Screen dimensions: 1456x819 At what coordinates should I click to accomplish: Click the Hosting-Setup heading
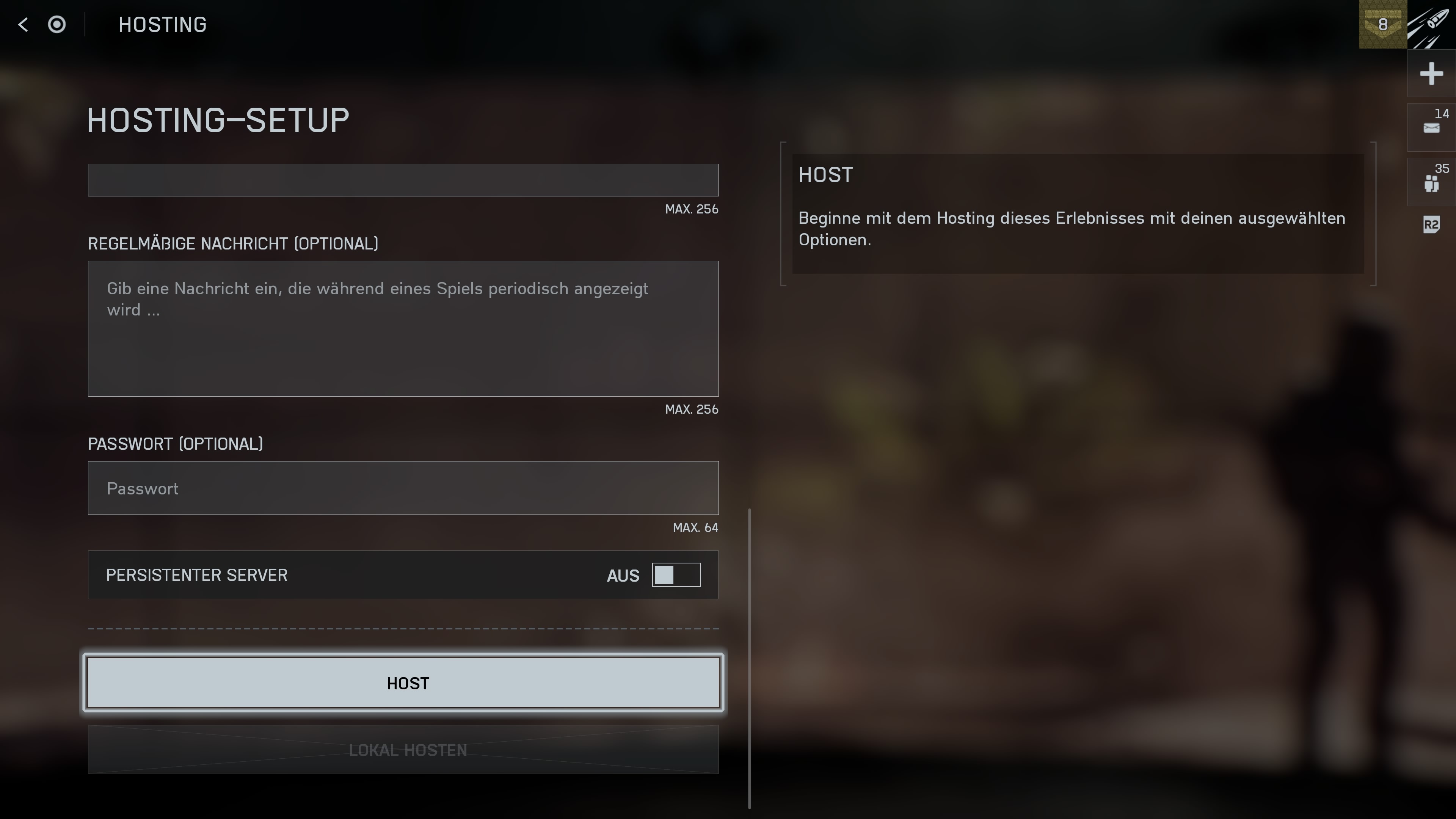click(218, 120)
